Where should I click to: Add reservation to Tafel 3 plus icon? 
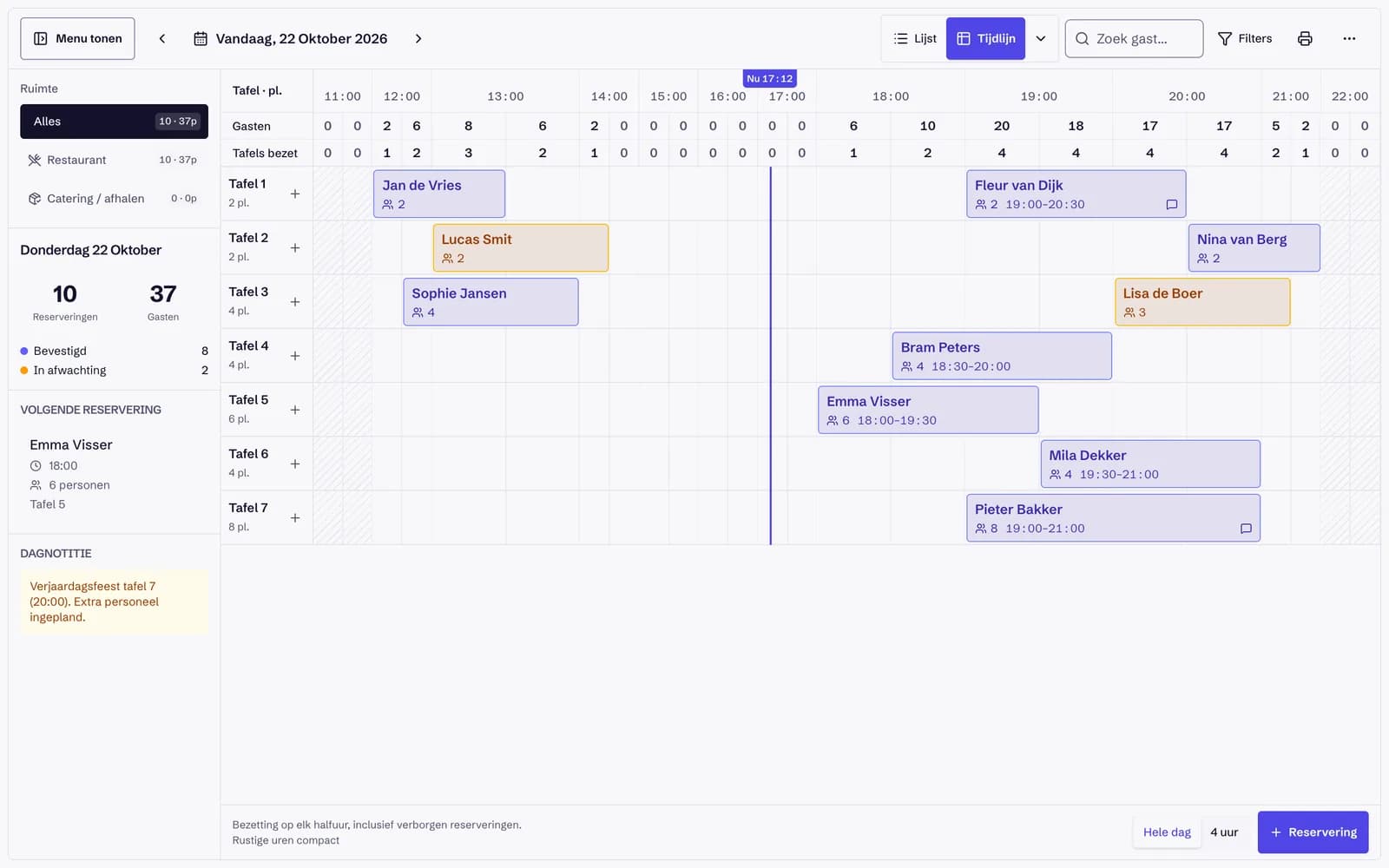point(295,301)
